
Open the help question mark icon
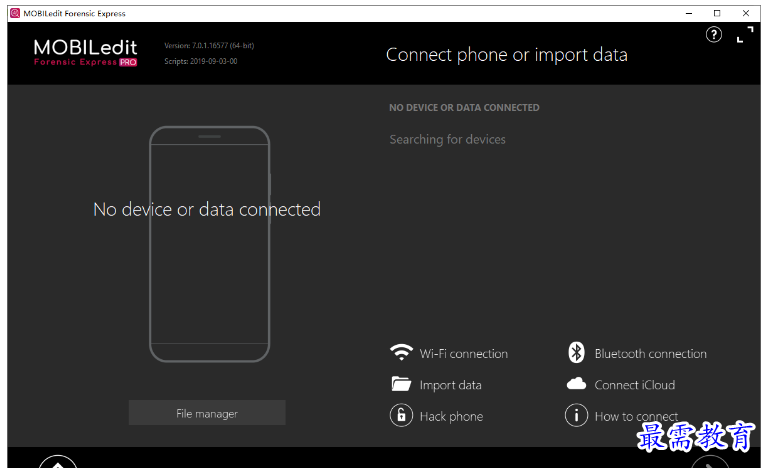coord(713,34)
